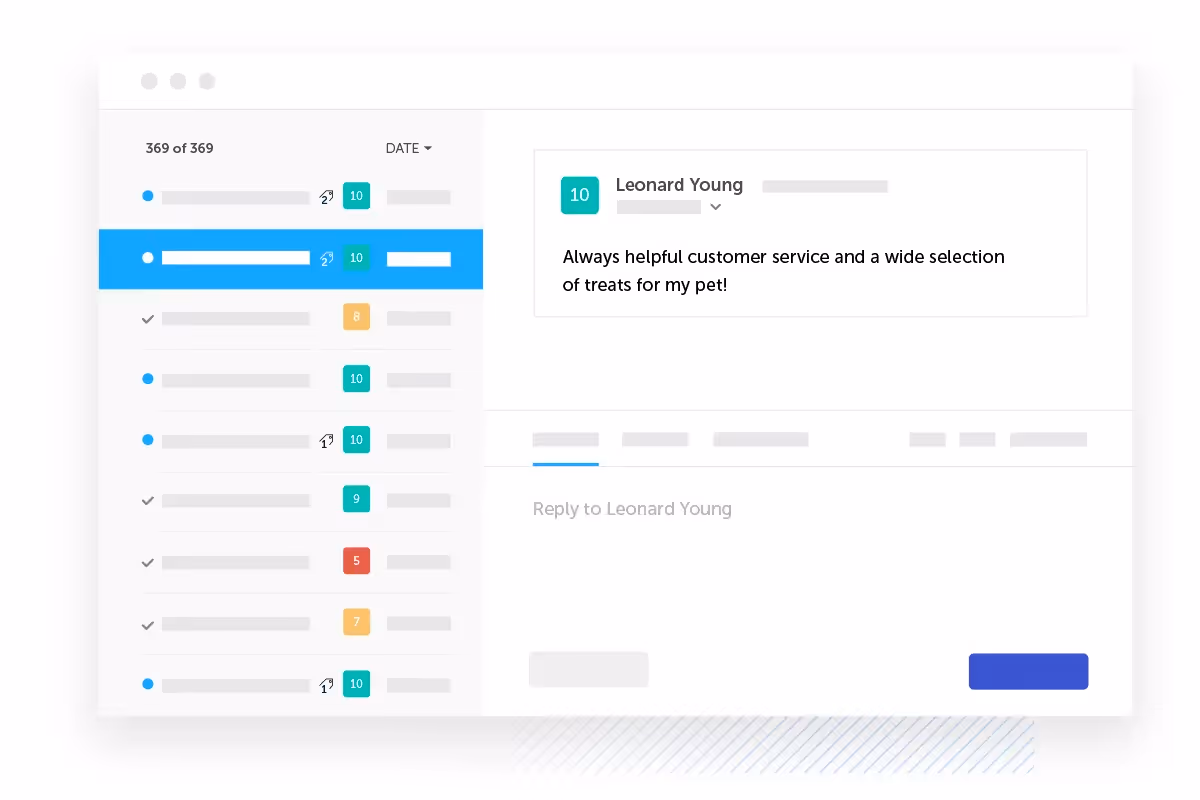The image size is (1200, 800).
Task: Select the reply tab underlined in blue
Action: [x=565, y=440]
